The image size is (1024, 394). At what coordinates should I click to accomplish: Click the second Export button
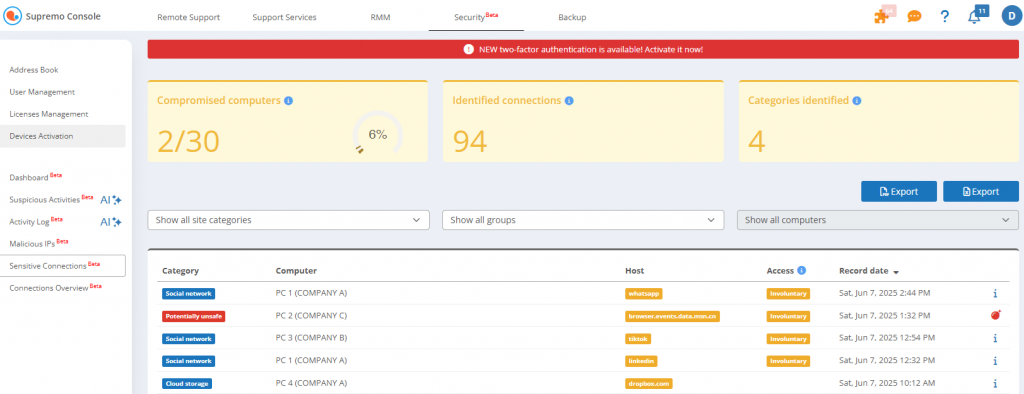pos(981,191)
